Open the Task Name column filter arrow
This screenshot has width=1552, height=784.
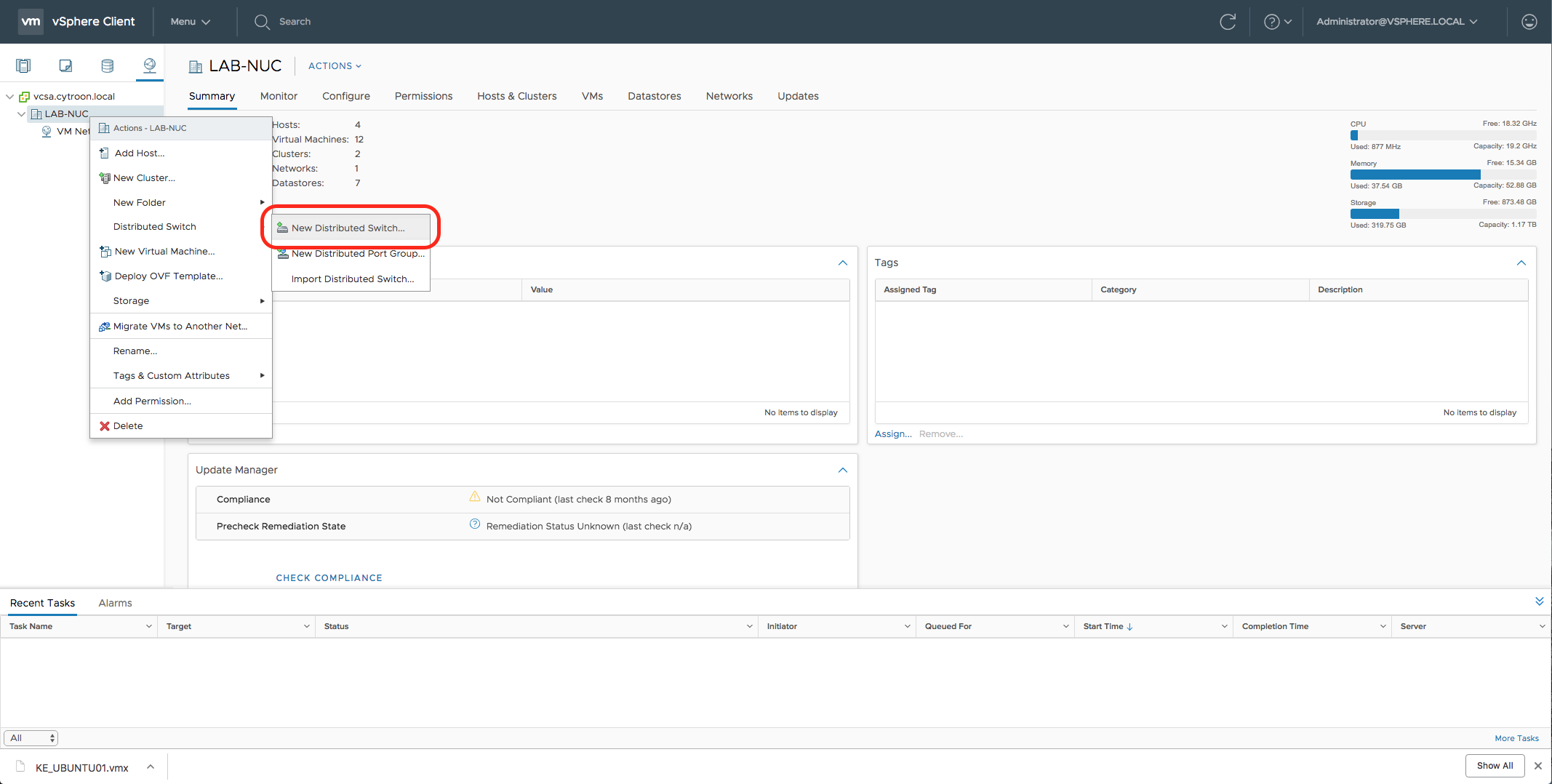[x=148, y=626]
